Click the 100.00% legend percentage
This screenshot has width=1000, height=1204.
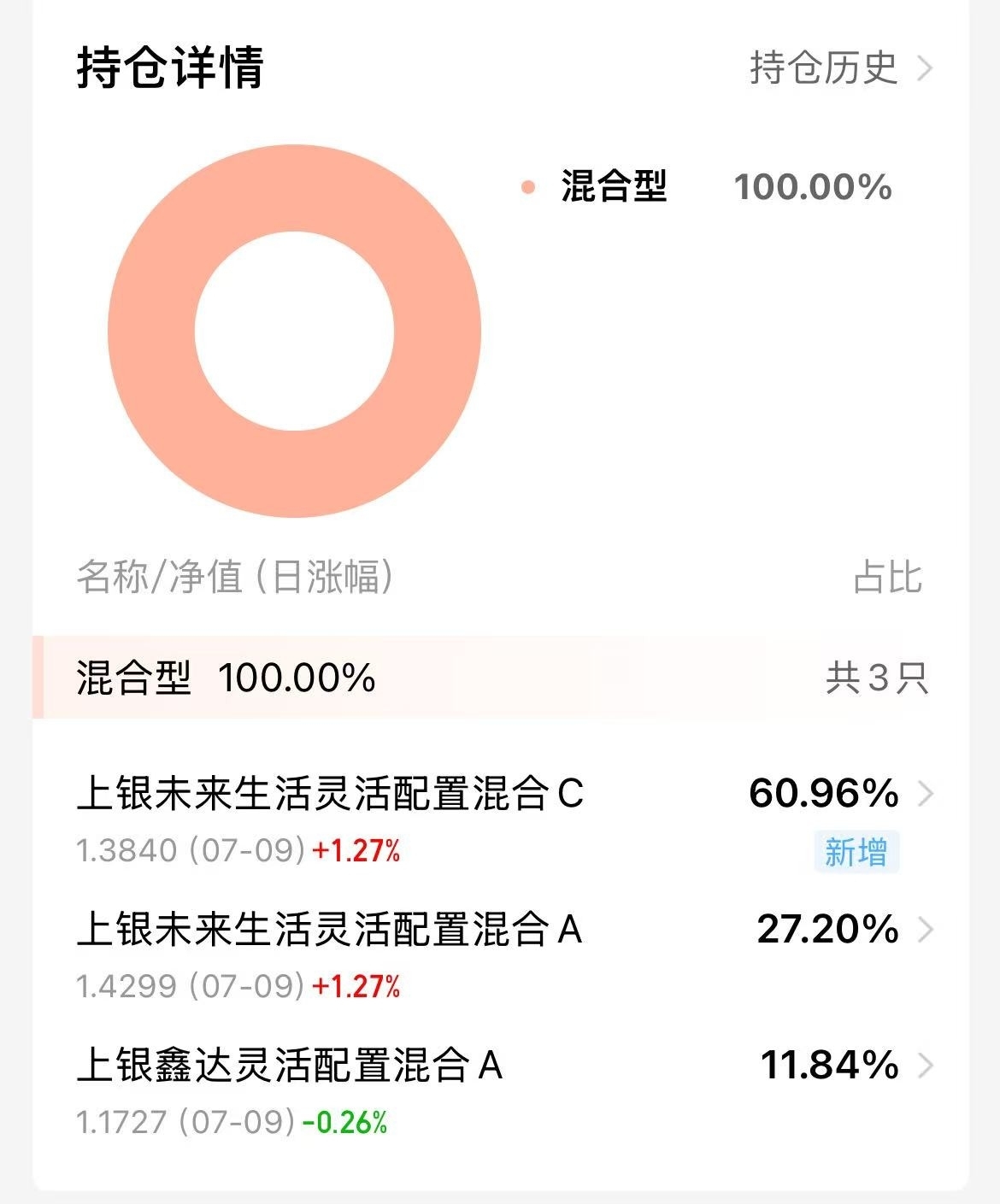pyautogui.click(x=813, y=187)
